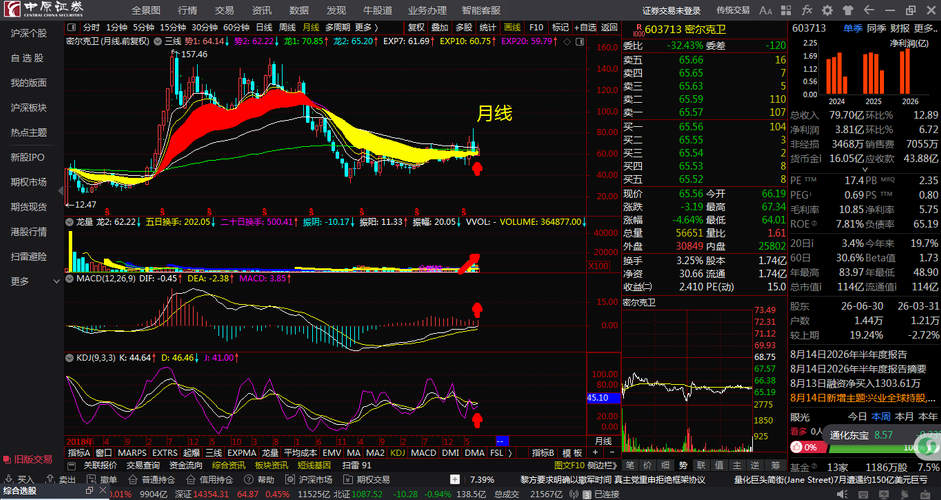Go back with the left arrow icon

click(x=868, y=10)
